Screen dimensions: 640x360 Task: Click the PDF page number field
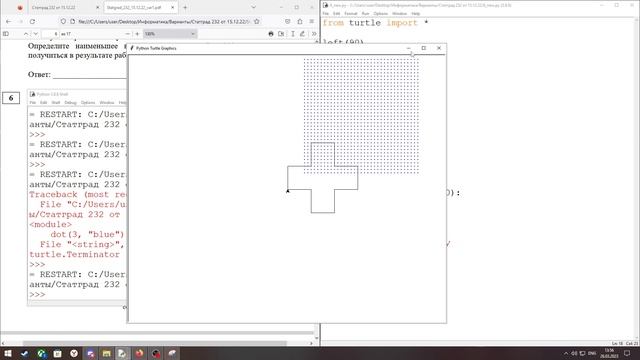pyautogui.click(x=51, y=34)
